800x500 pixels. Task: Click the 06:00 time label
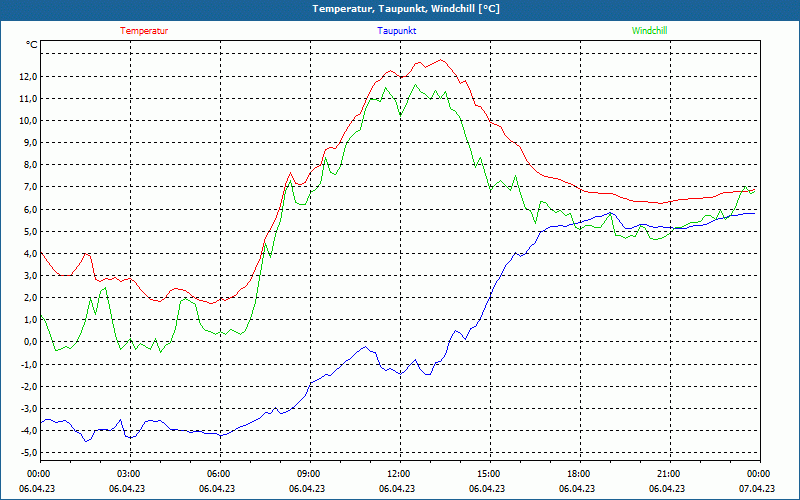pyautogui.click(x=220, y=474)
